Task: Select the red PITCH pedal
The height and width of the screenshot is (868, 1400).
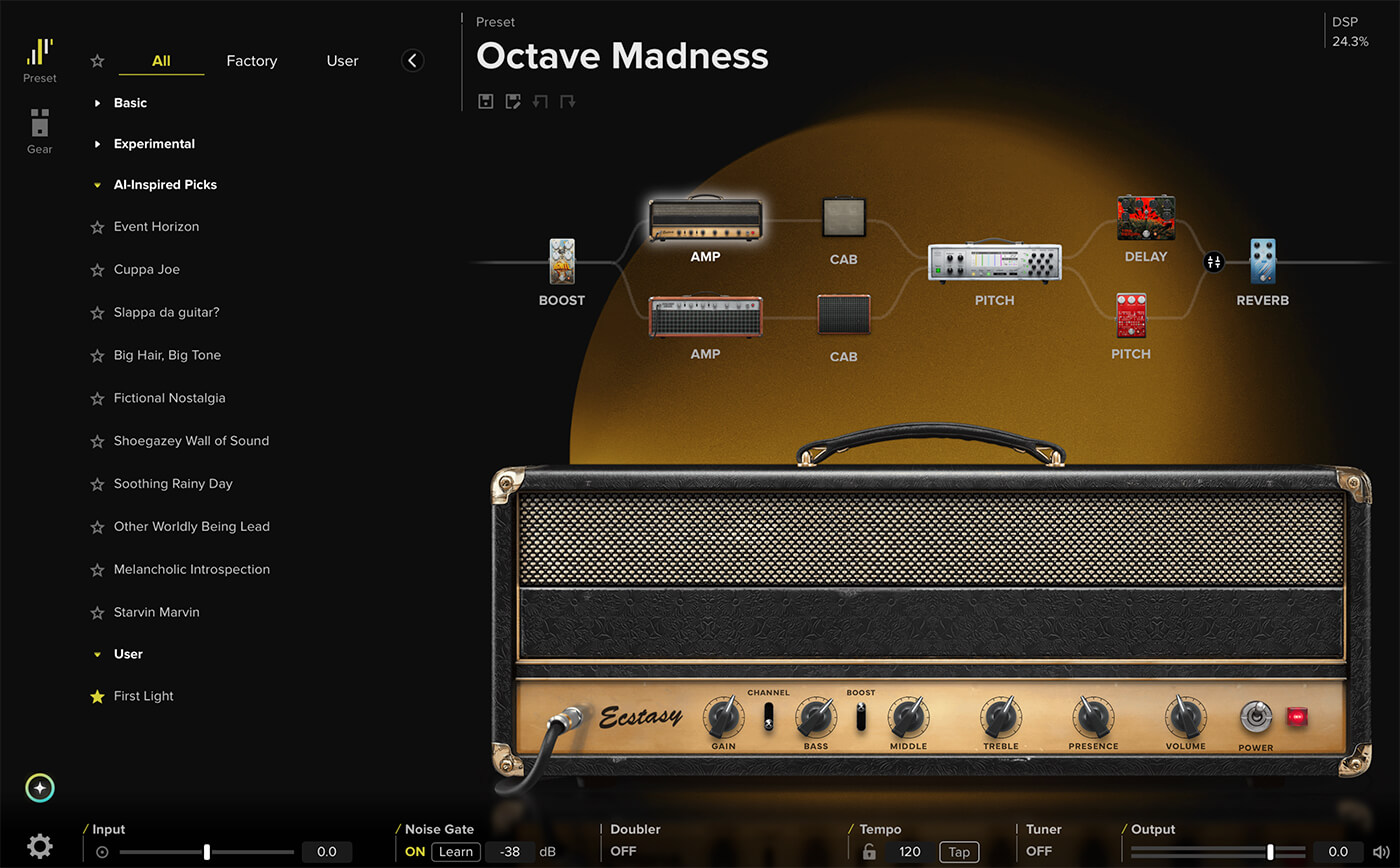Action: (x=1131, y=316)
